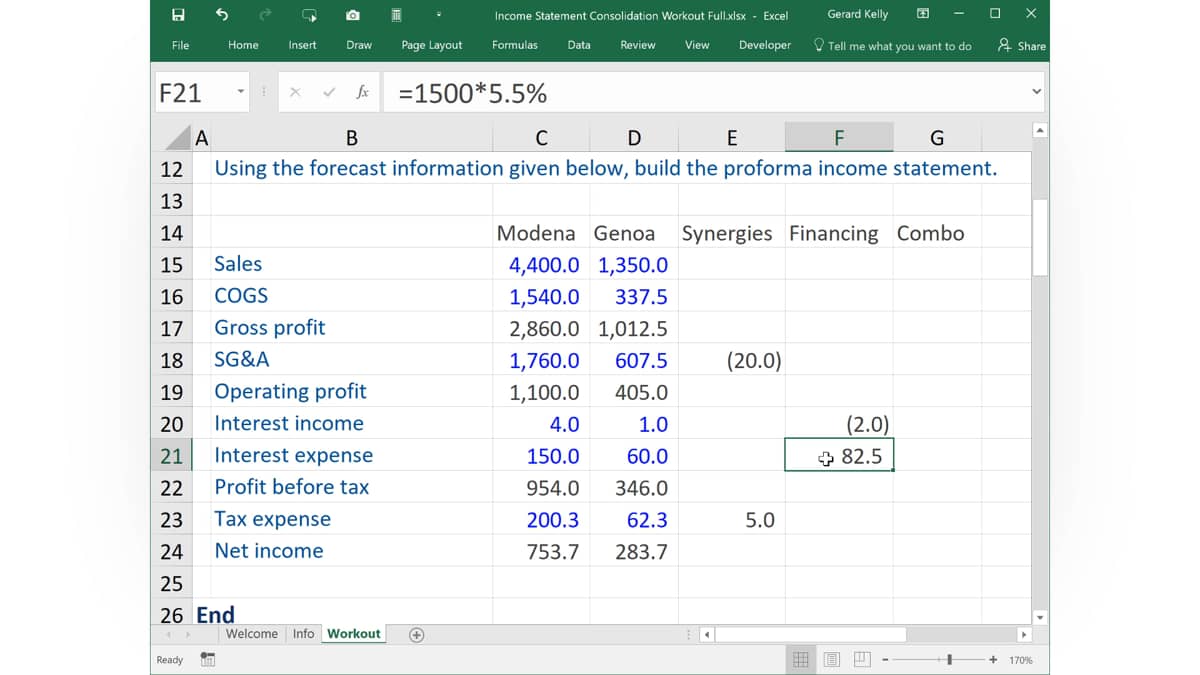Select the Net income label cell

pyautogui.click(x=351, y=551)
